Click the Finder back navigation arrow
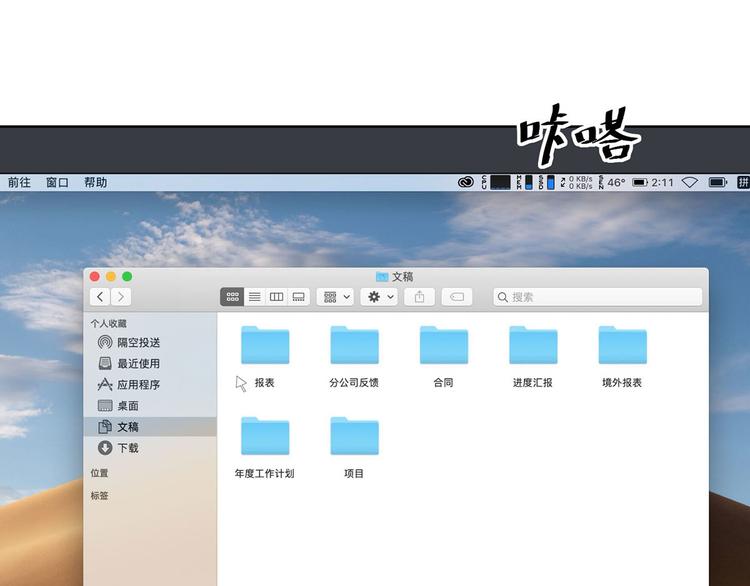 tap(100, 297)
